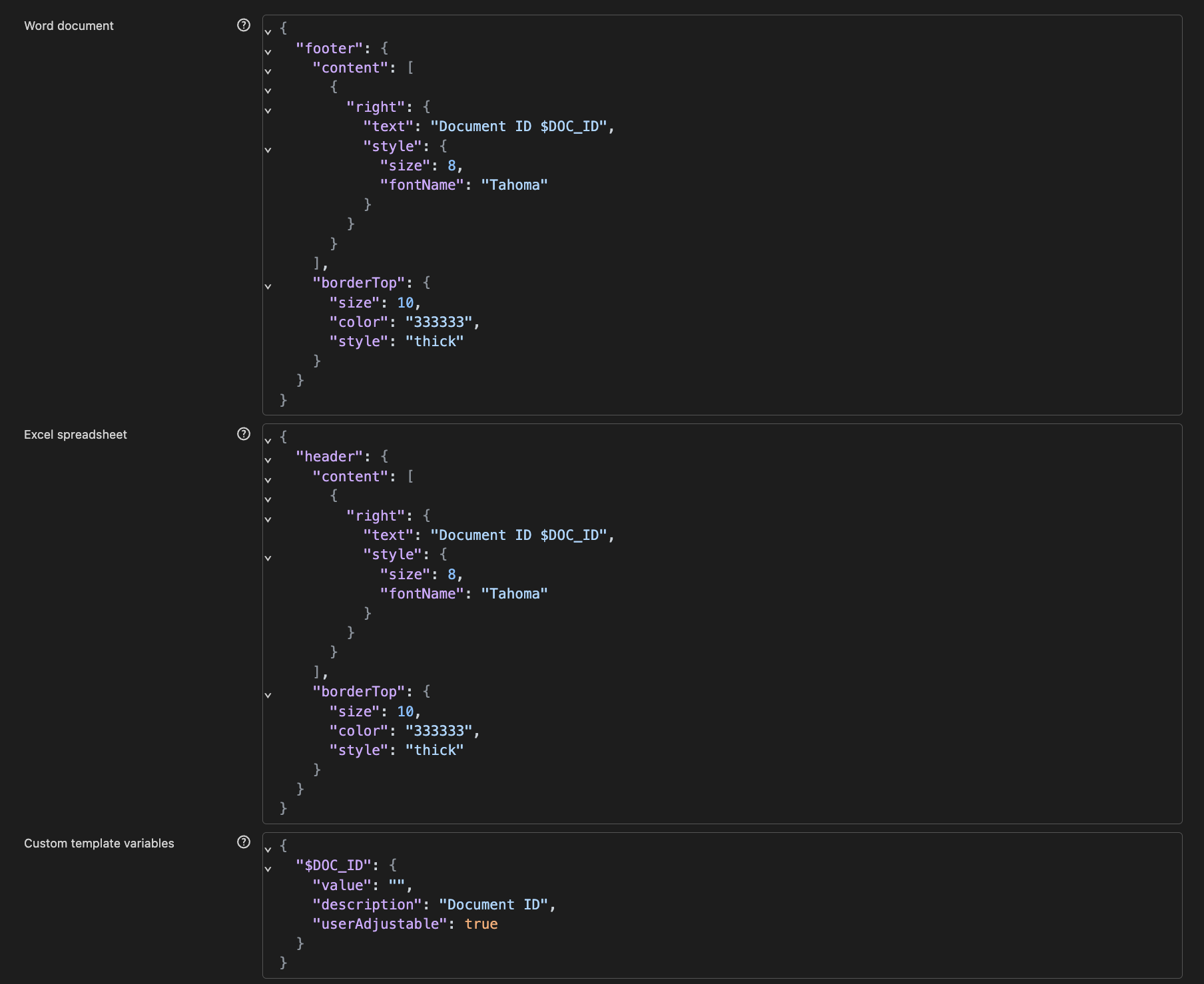
Task: Click "Tahoma" value in Word document editor
Action: coord(514,185)
